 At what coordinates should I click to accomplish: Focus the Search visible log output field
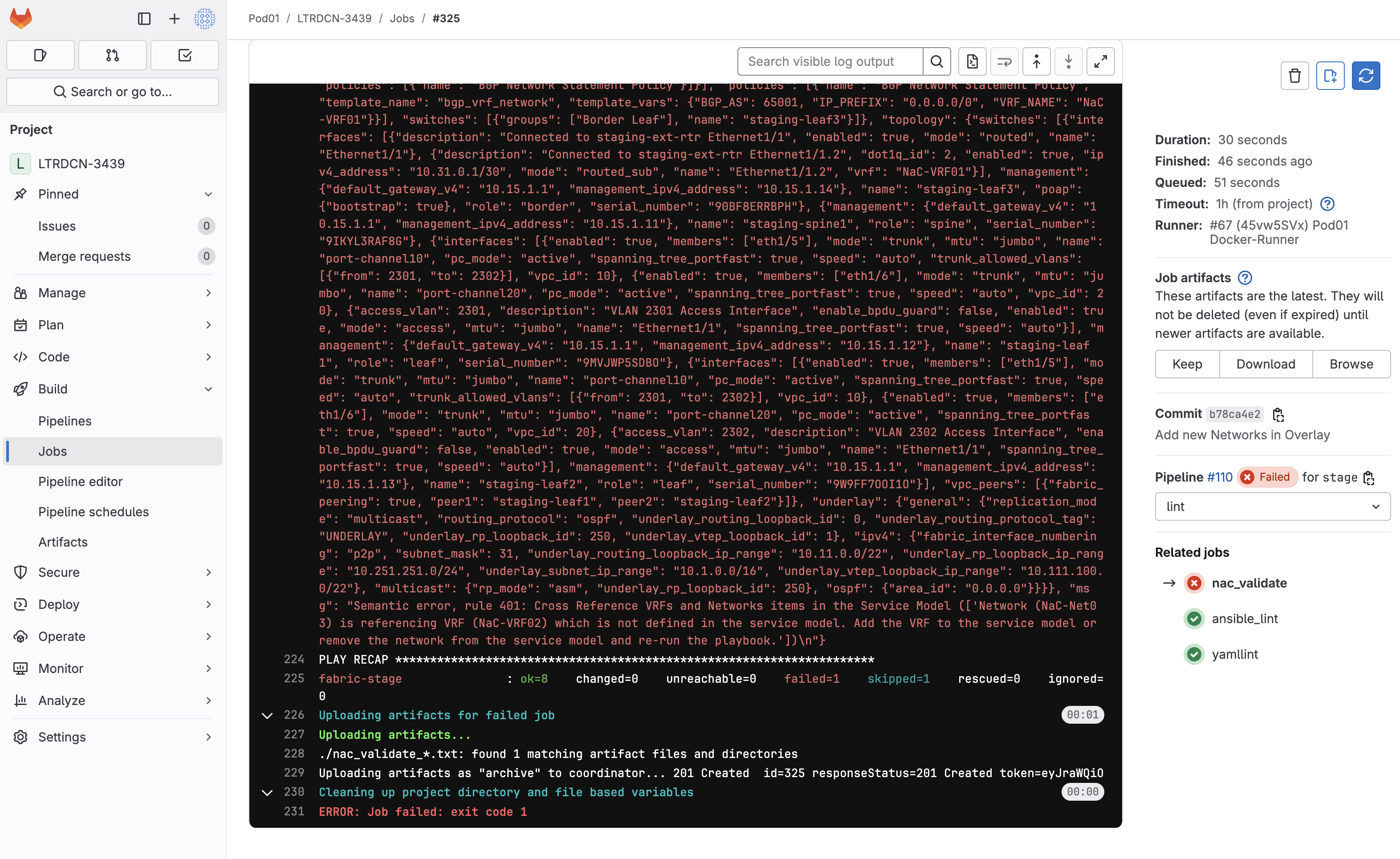click(x=830, y=61)
